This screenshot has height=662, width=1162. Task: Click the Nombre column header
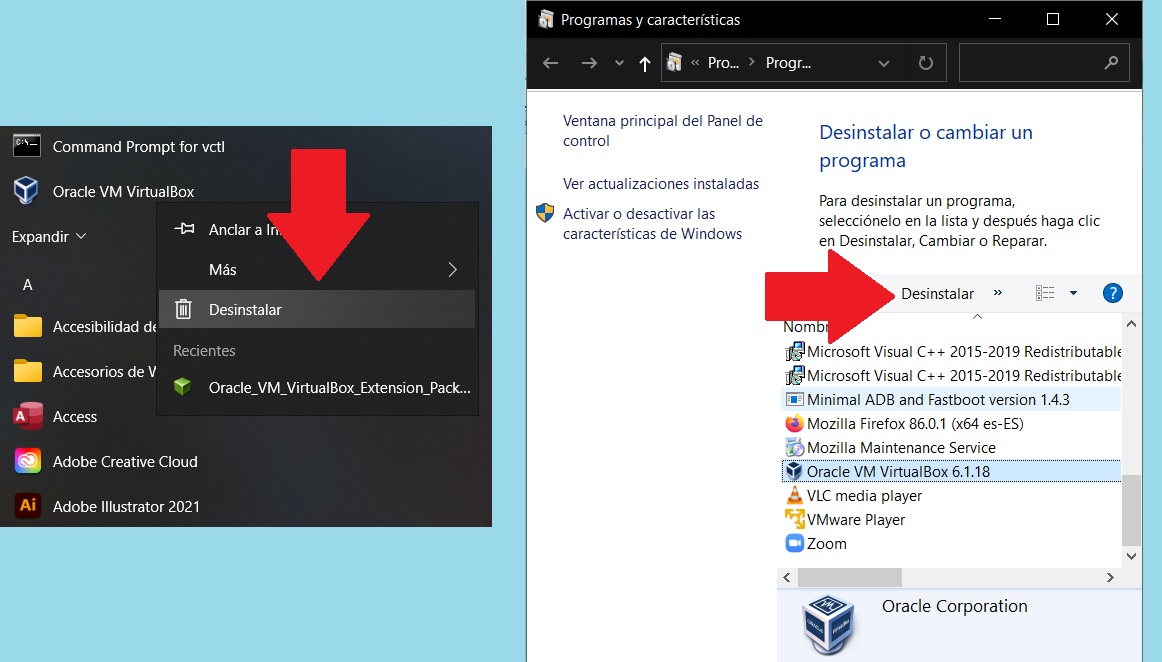[x=806, y=327]
